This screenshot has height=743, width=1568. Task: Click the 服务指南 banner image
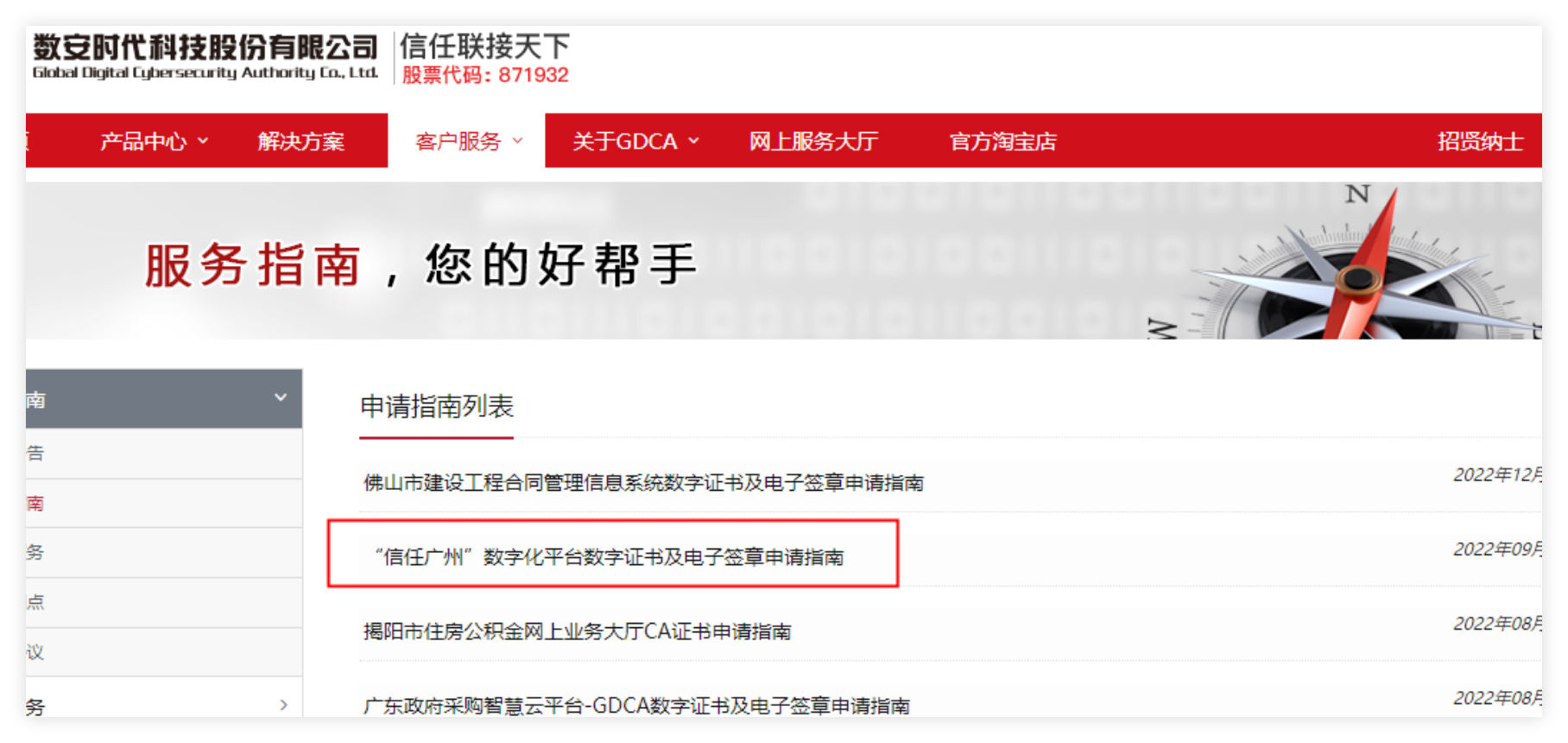pyautogui.click(x=783, y=260)
